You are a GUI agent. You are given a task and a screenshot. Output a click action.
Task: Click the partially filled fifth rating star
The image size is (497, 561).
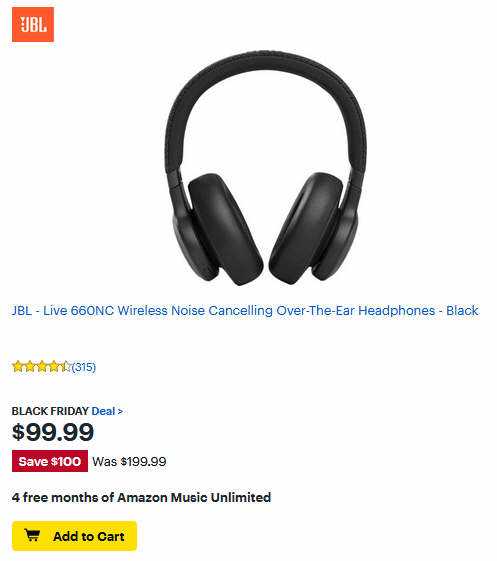click(x=66, y=366)
